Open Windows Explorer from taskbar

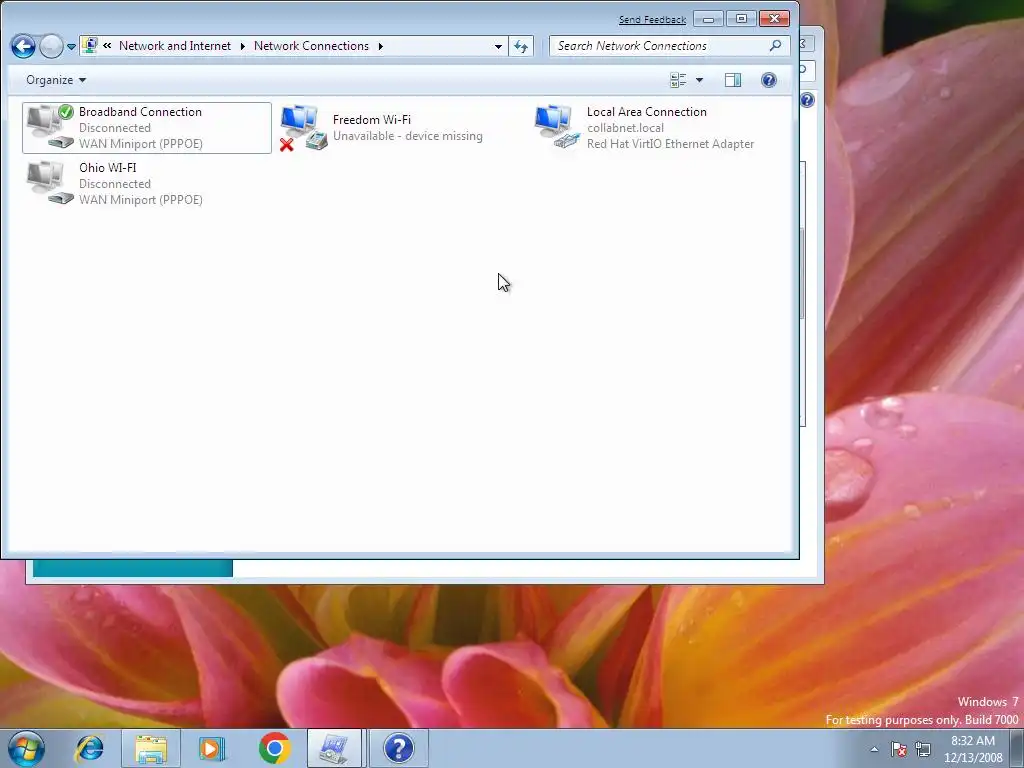click(x=151, y=748)
